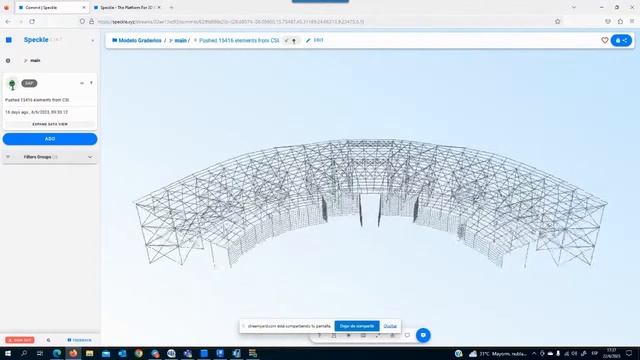Open the Windows Start menu
Viewport: 640px width, 360px height.
pos(7,353)
